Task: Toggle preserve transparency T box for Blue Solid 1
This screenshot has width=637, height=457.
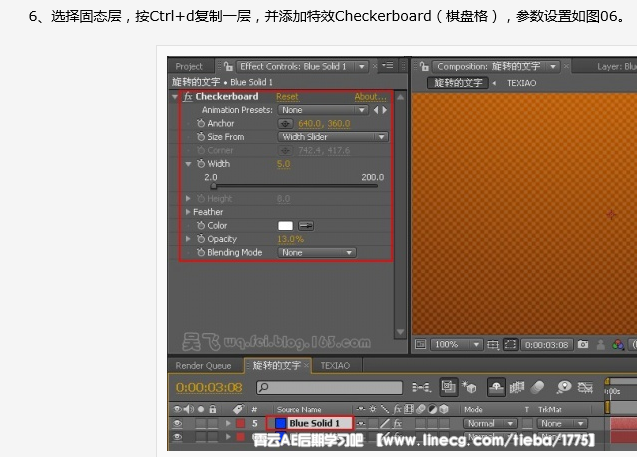Action: pyautogui.click(x=527, y=424)
